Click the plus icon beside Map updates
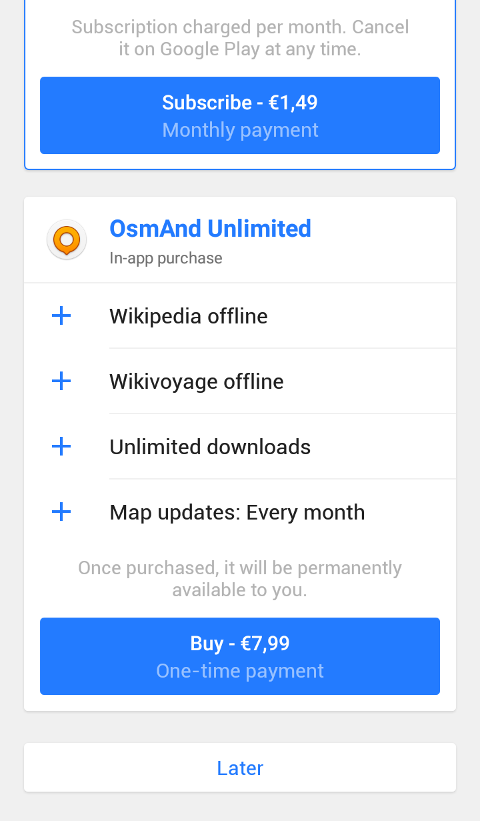 click(61, 512)
